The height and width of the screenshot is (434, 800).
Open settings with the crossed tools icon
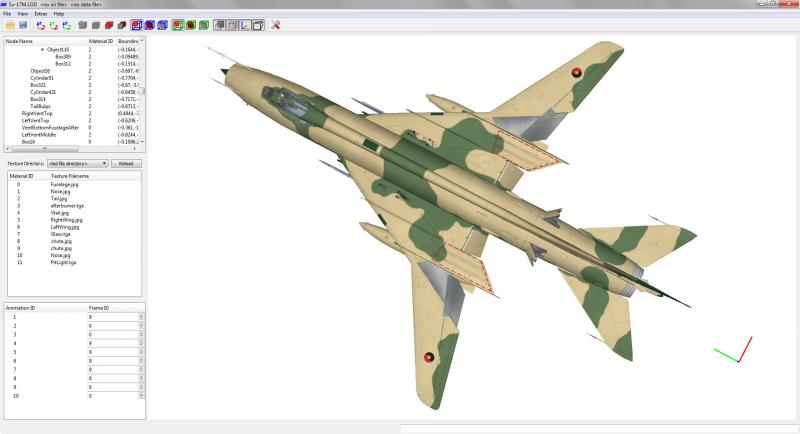pyautogui.click(x=276, y=25)
